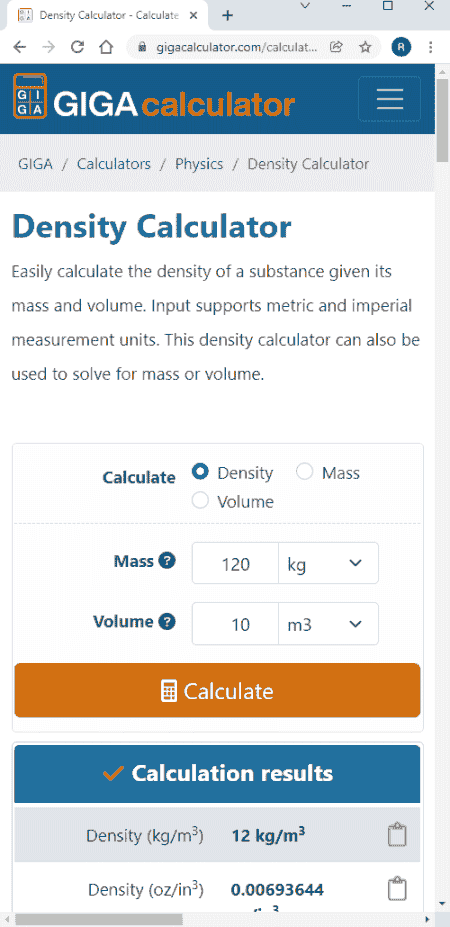
Task: Click the browser share page icon
Action: [336, 47]
